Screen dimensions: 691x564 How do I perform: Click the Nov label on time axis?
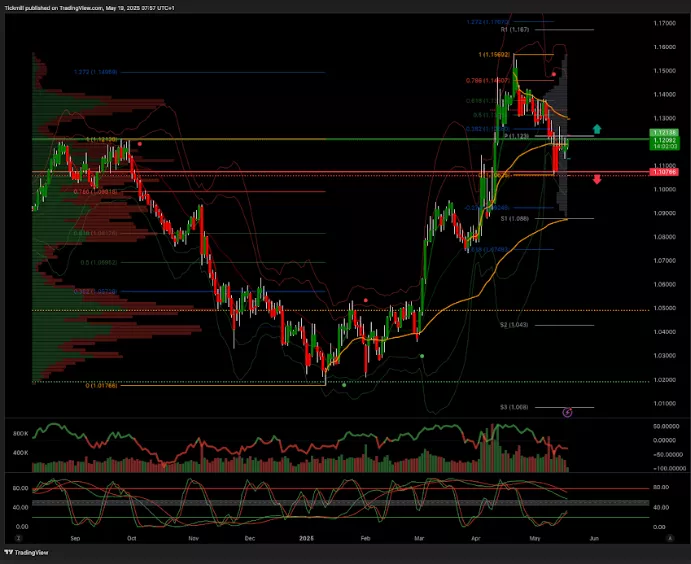click(195, 537)
